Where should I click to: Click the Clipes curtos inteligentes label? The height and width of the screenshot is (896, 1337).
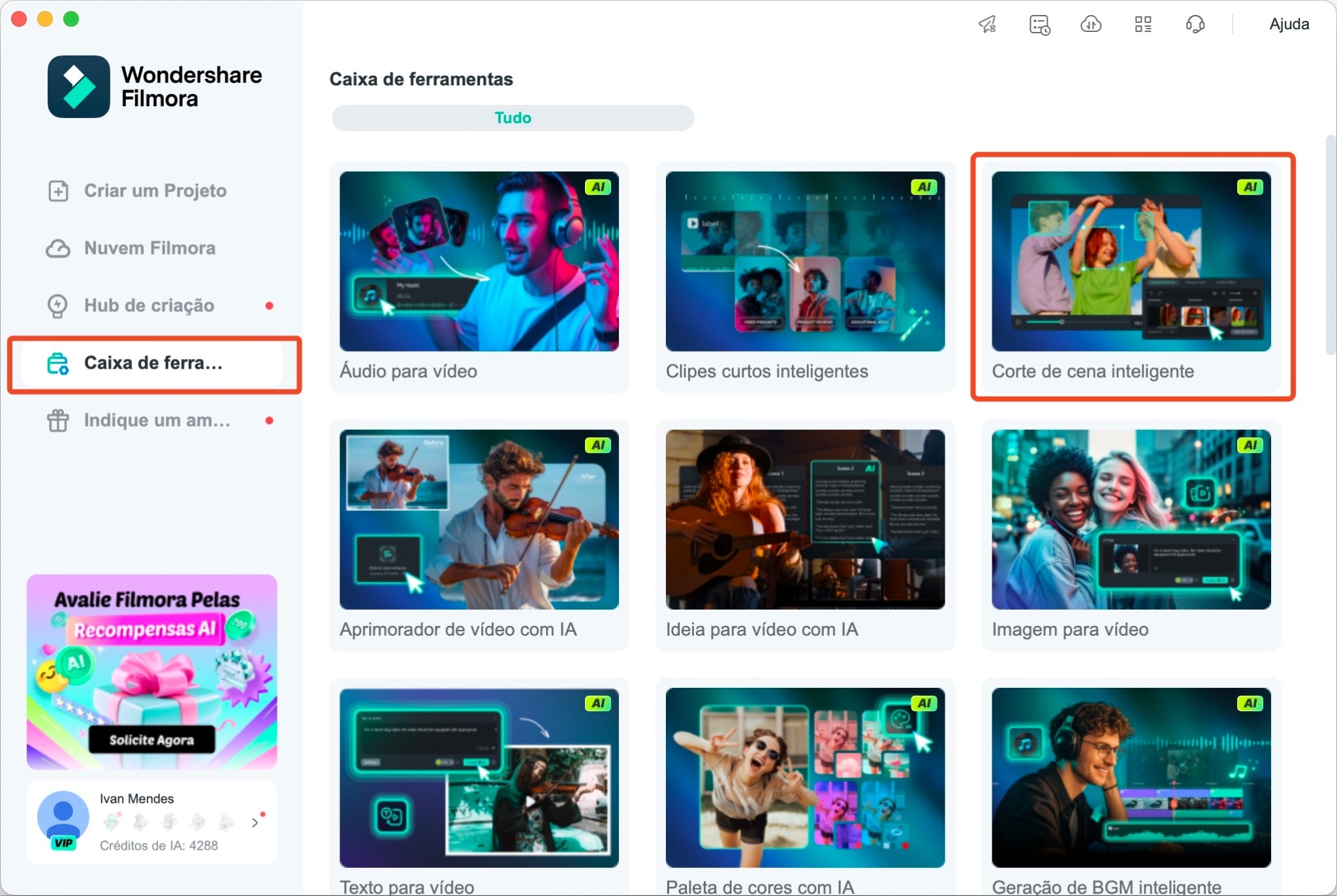(x=766, y=371)
